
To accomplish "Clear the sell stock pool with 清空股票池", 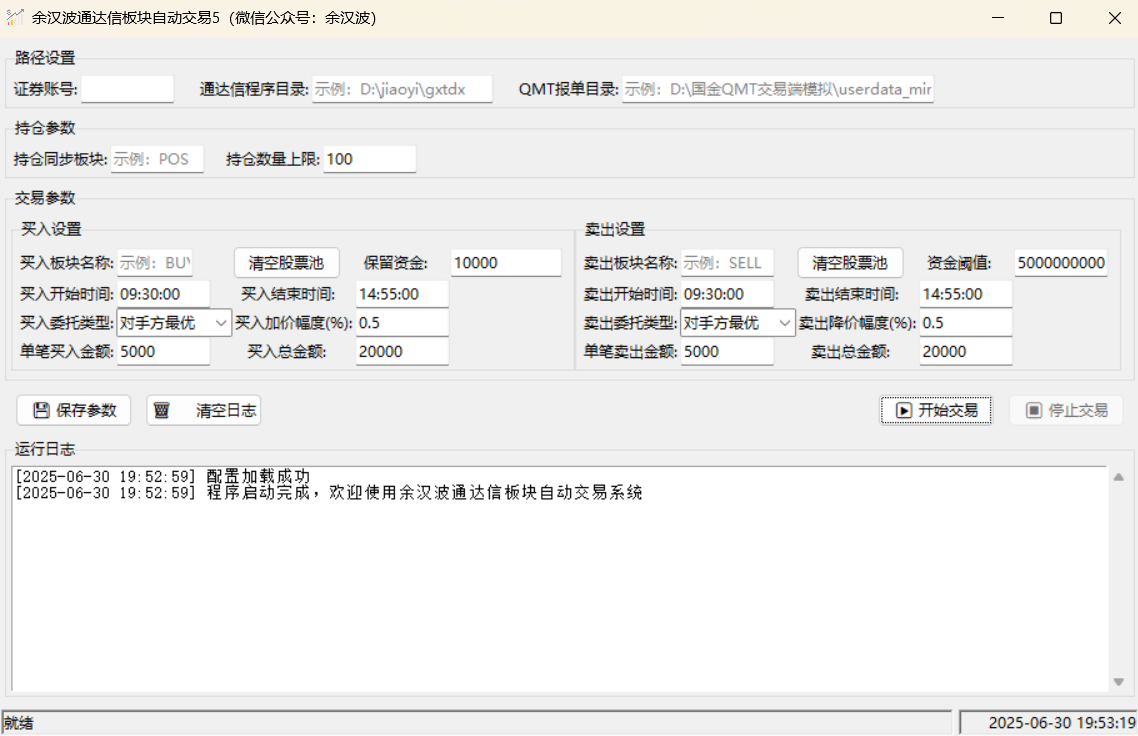I will tap(850, 263).
